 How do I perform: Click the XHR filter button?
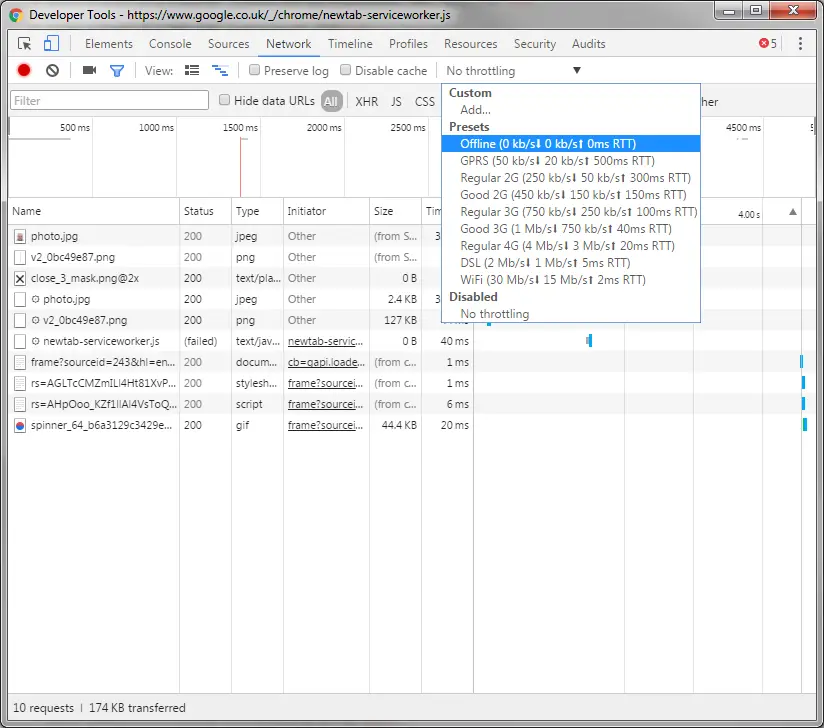(x=367, y=101)
